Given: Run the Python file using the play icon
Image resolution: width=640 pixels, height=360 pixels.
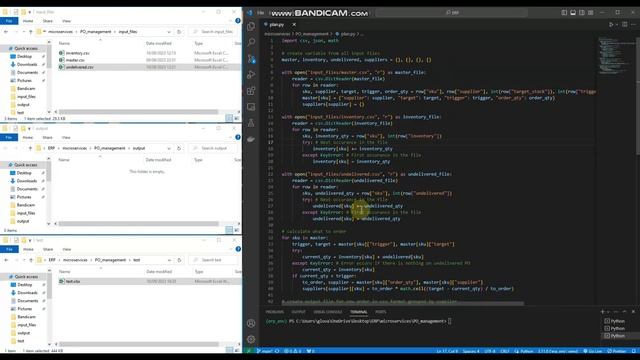Looking at the screenshot, I should pyautogui.click(x=611, y=24).
